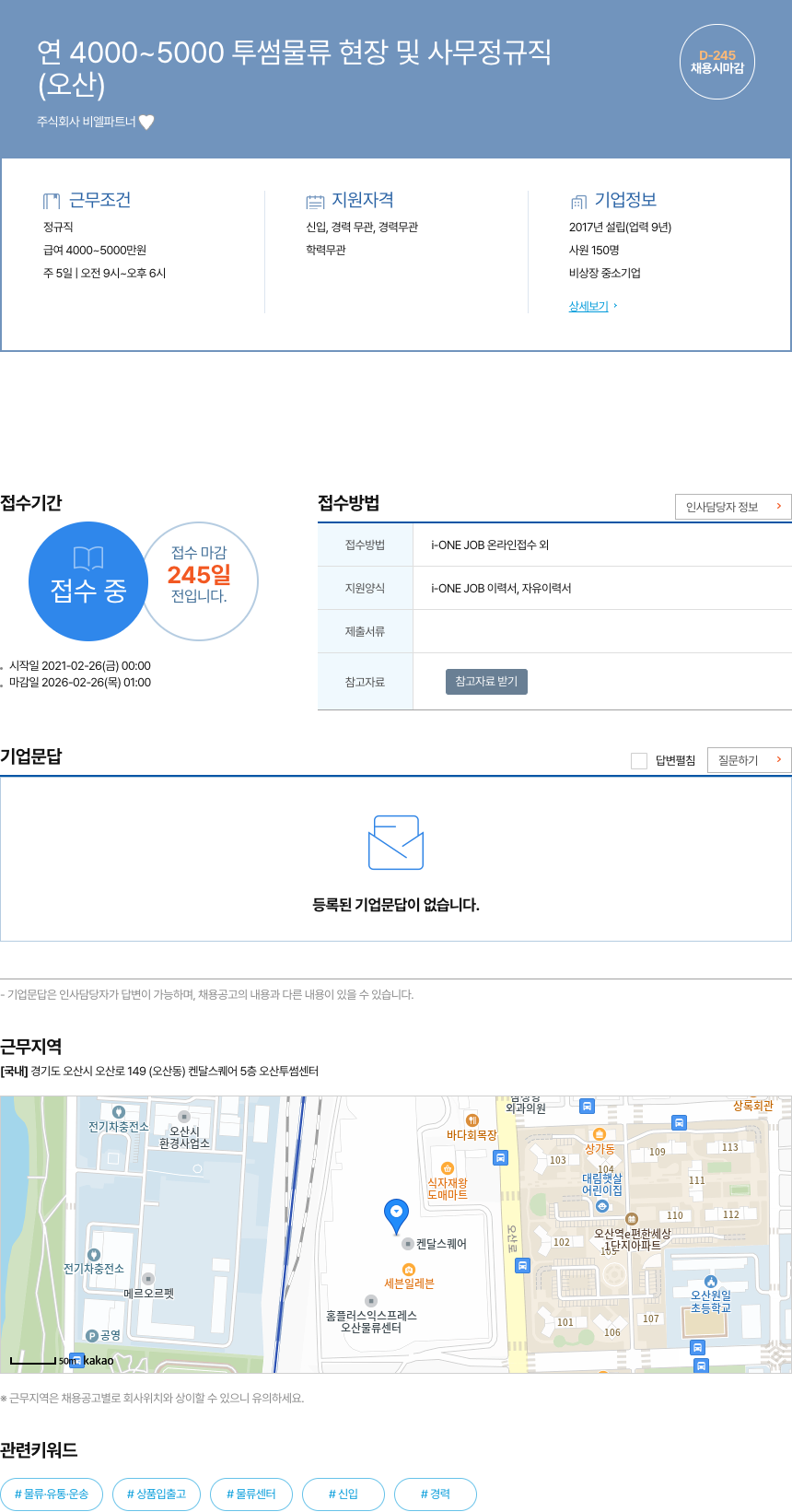This screenshot has height=1512, width=792.
Task: Open the #신입 keyword tag
Action: (344, 1494)
